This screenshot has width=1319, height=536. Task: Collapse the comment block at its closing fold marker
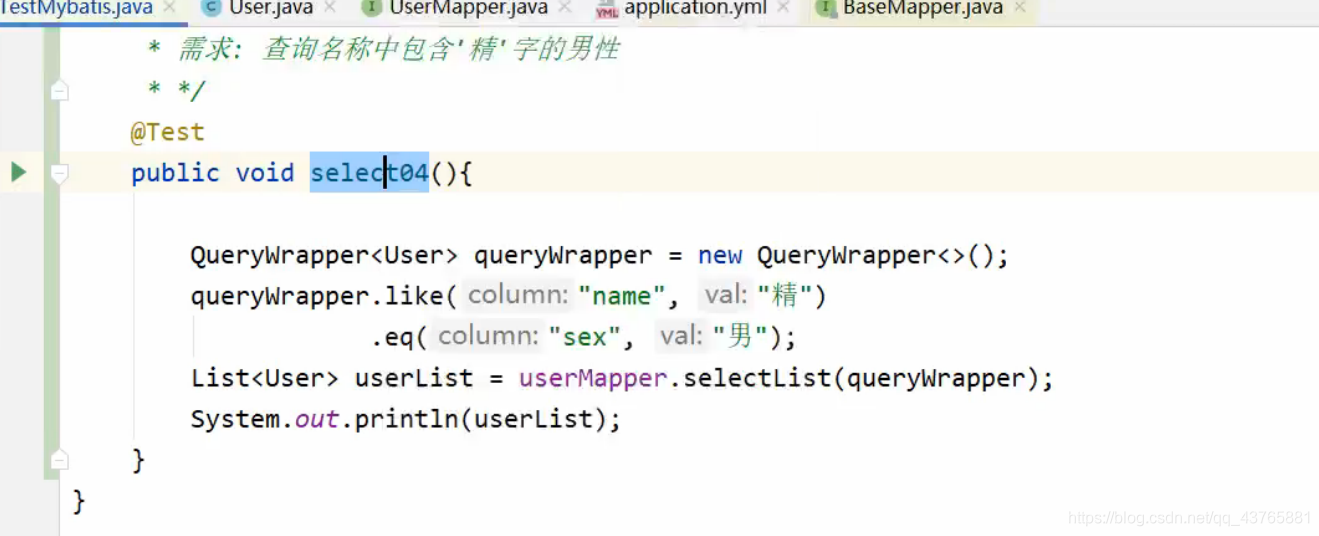coord(59,91)
